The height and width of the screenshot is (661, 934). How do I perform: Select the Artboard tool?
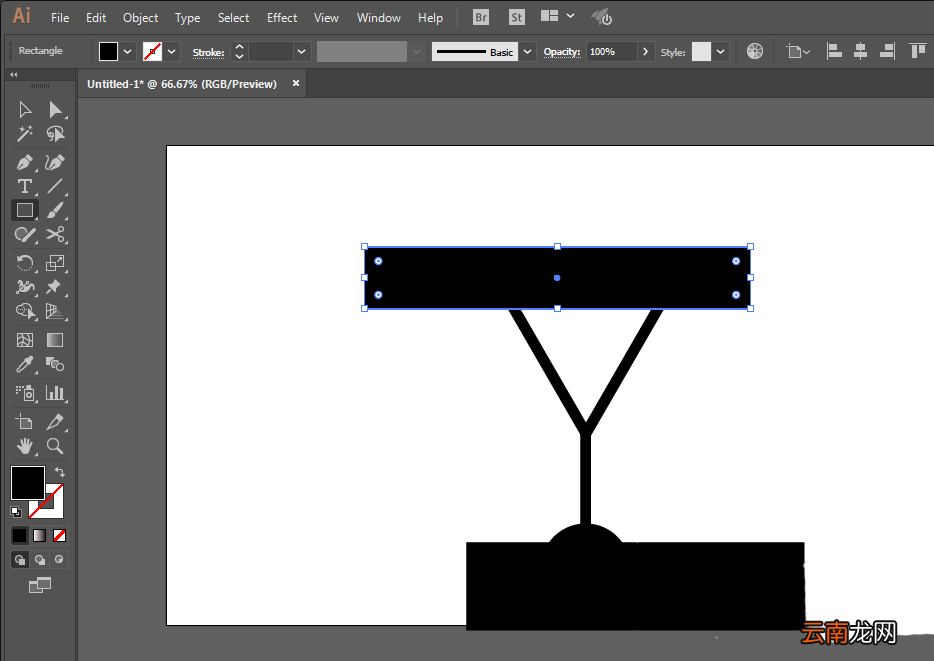25,422
